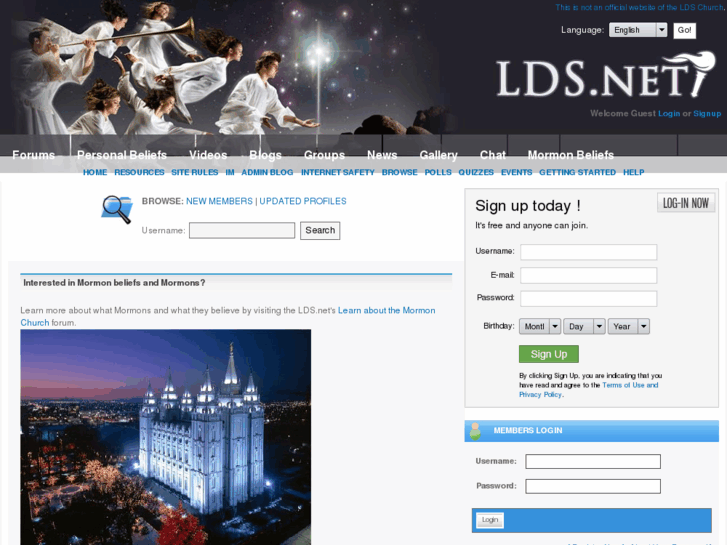Click the Login link beside Welcome Guest

[669, 114]
